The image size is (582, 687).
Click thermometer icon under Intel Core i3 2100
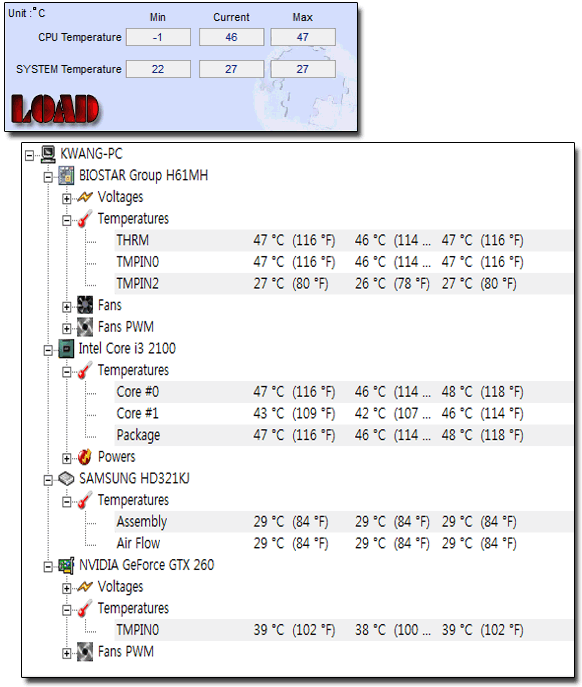85,370
